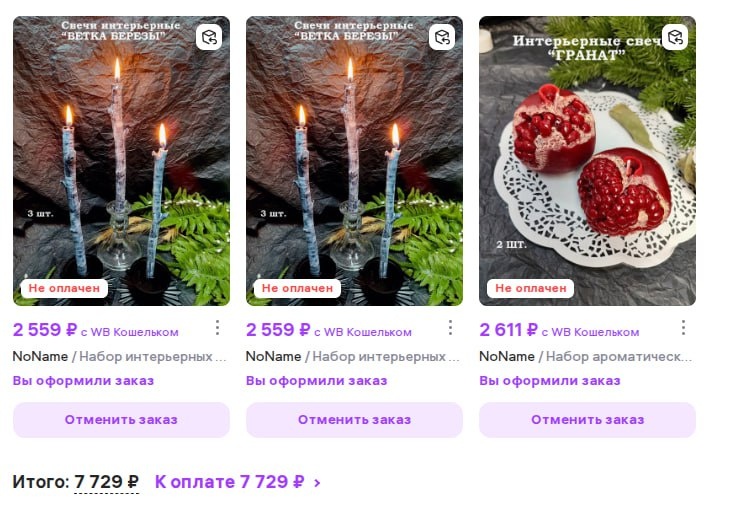The image size is (729, 505).
Task: Click 'Не оплачен' badge on first card
Action: click(x=64, y=288)
